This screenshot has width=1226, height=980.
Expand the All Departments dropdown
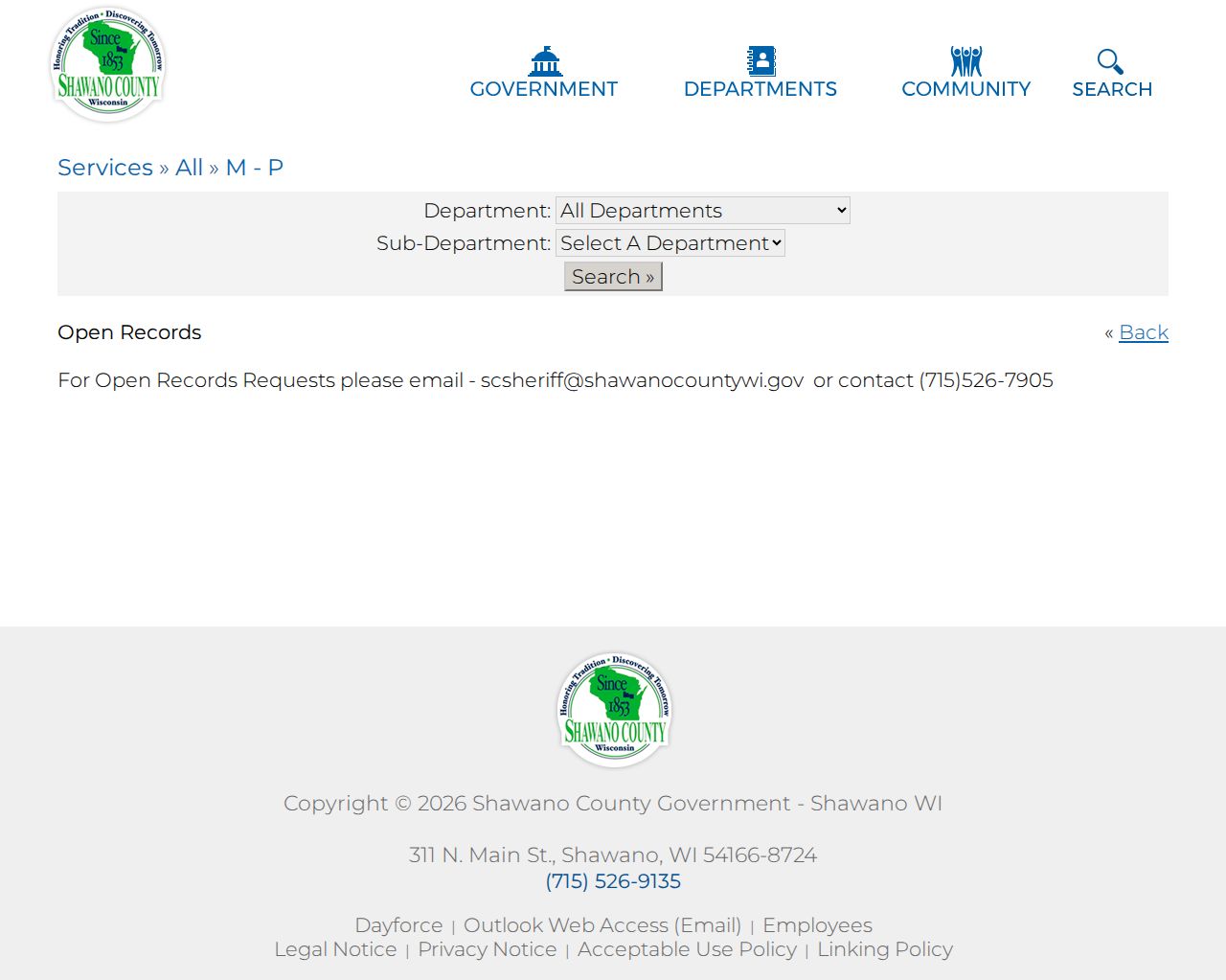pyautogui.click(x=703, y=211)
